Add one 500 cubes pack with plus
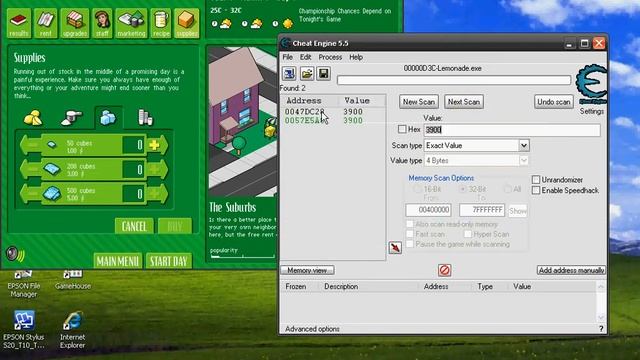Image resolution: width=640 pixels, height=360 pixels. (x=155, y=193)
